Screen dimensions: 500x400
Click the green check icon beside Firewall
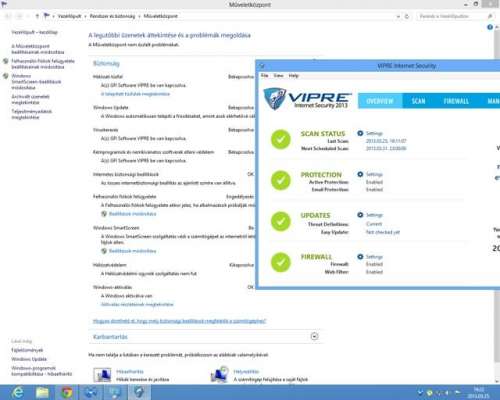[281, 262]
